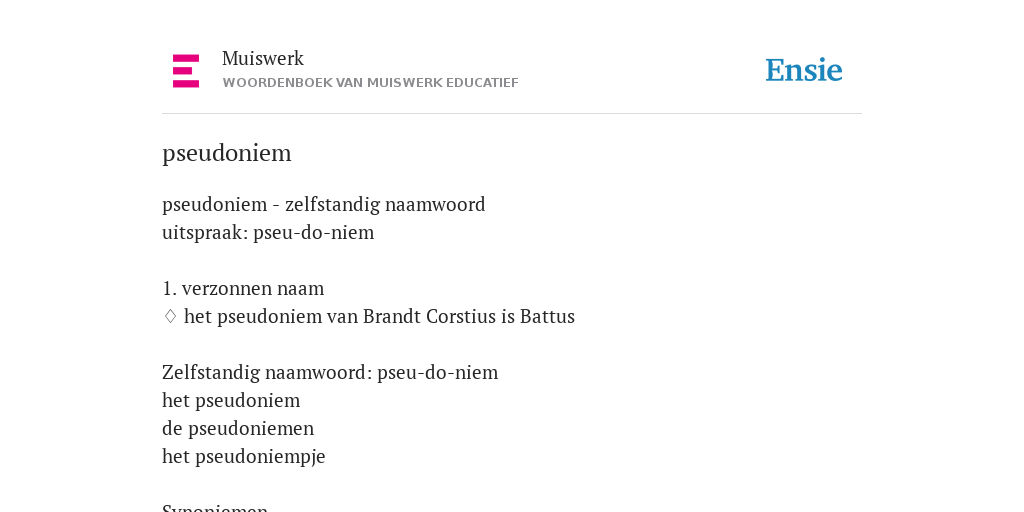Viewport: 1024px width, 512px height.
Task: Click the number '1.' of the definition
Action: 169,288
